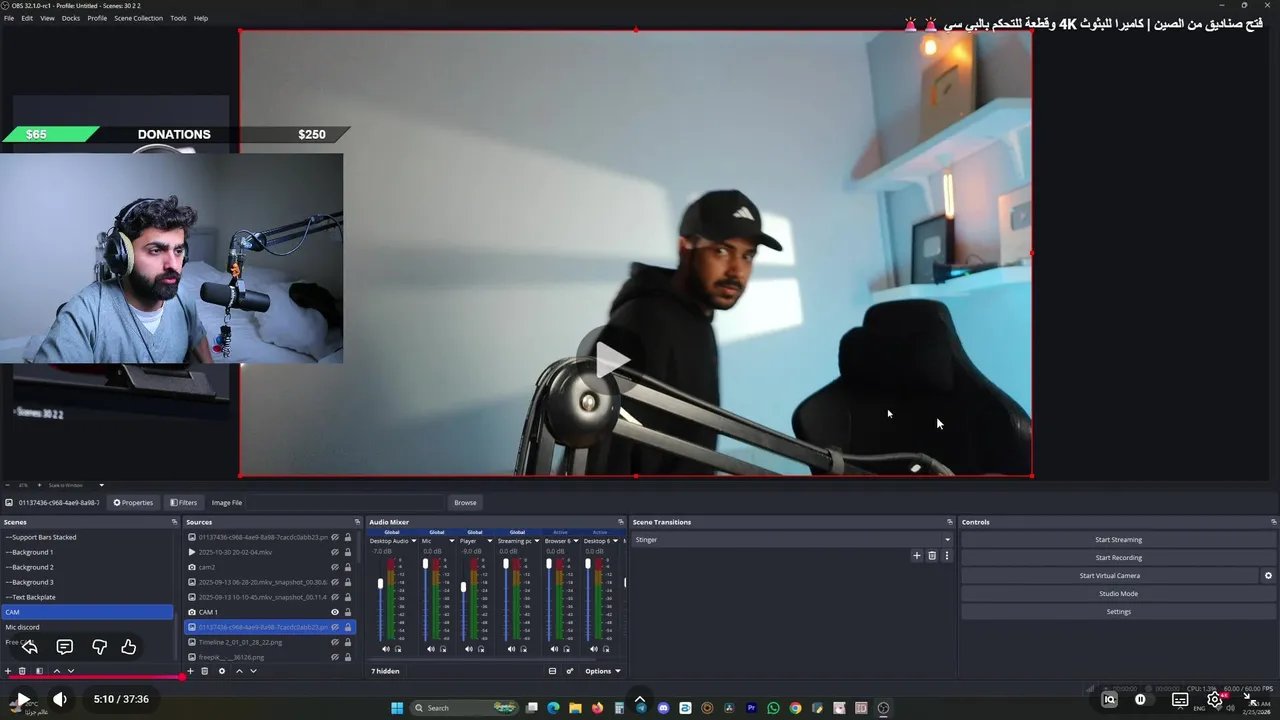1280x720 pixels.
Task: Expand Desktop Audio channel dropdown
Action: (x=414, y=541)
